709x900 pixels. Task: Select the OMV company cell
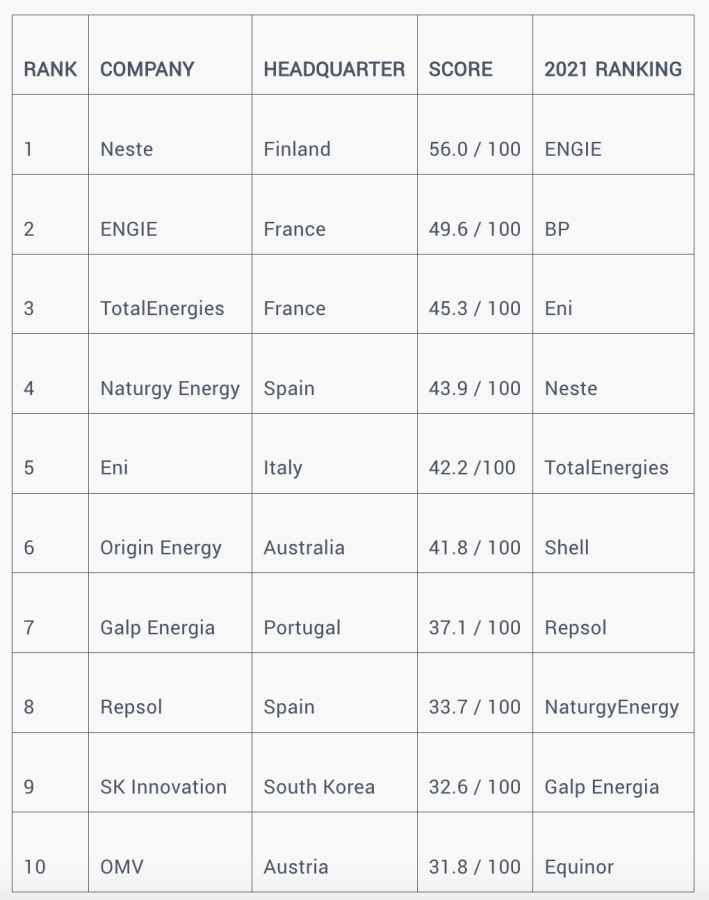[x=122, y=867]
